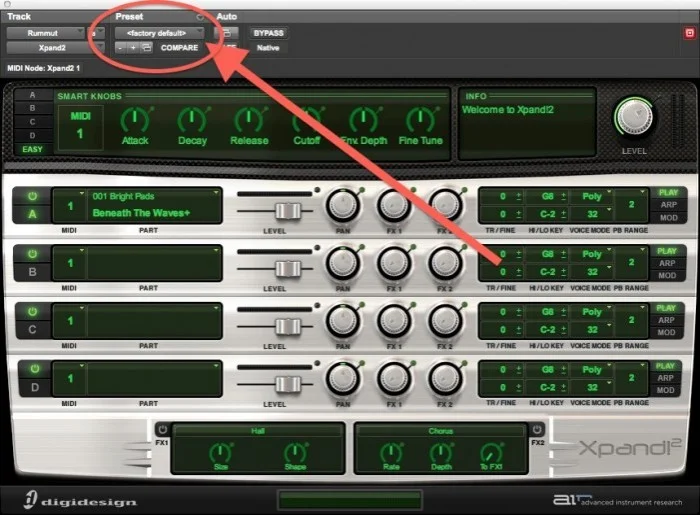Select smart knobs tab D
Screen dimensions: 700x515
click(32, 135)
